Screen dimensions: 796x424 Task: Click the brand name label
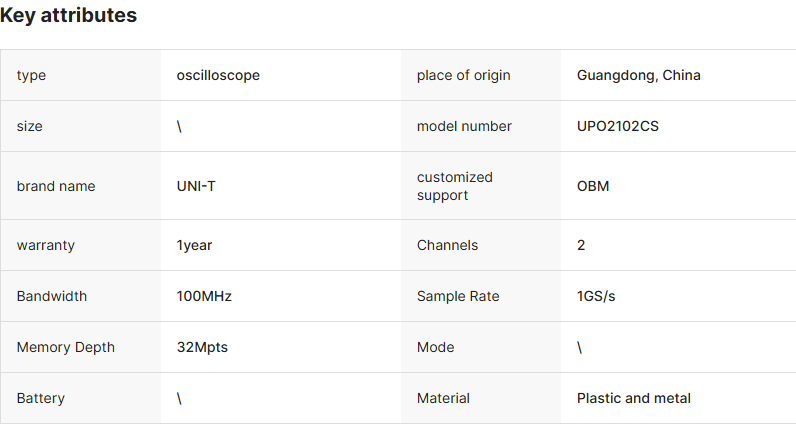tap(56, 186)
